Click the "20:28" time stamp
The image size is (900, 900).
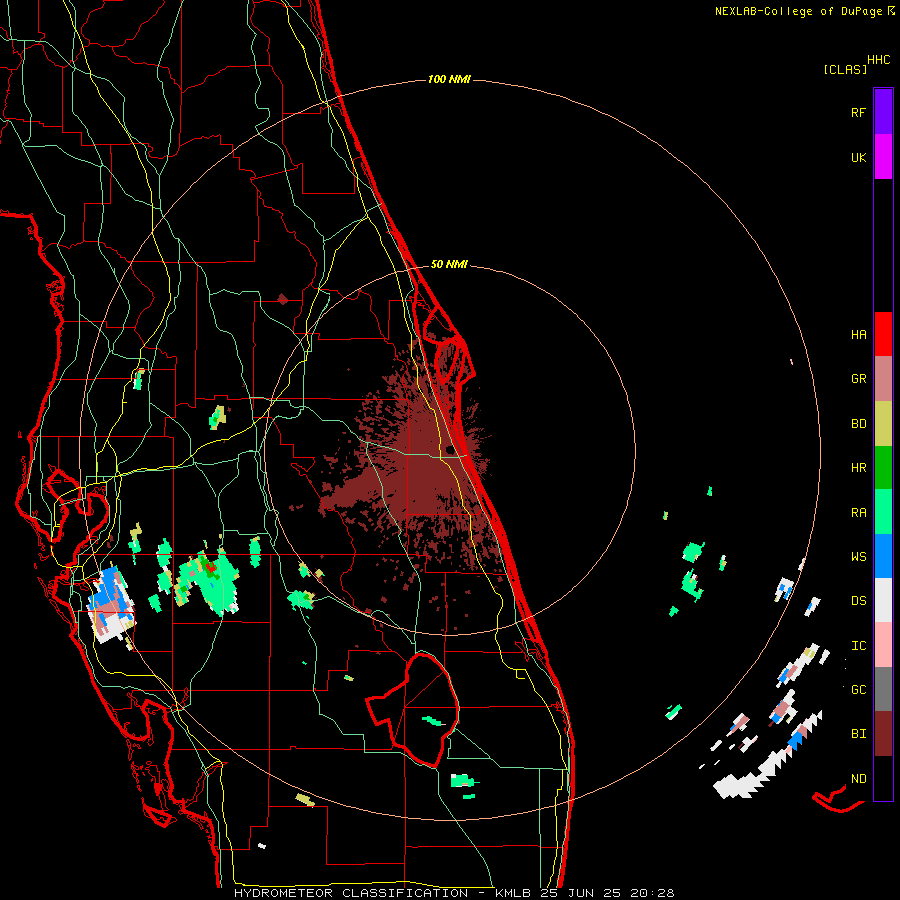point(652,893)
